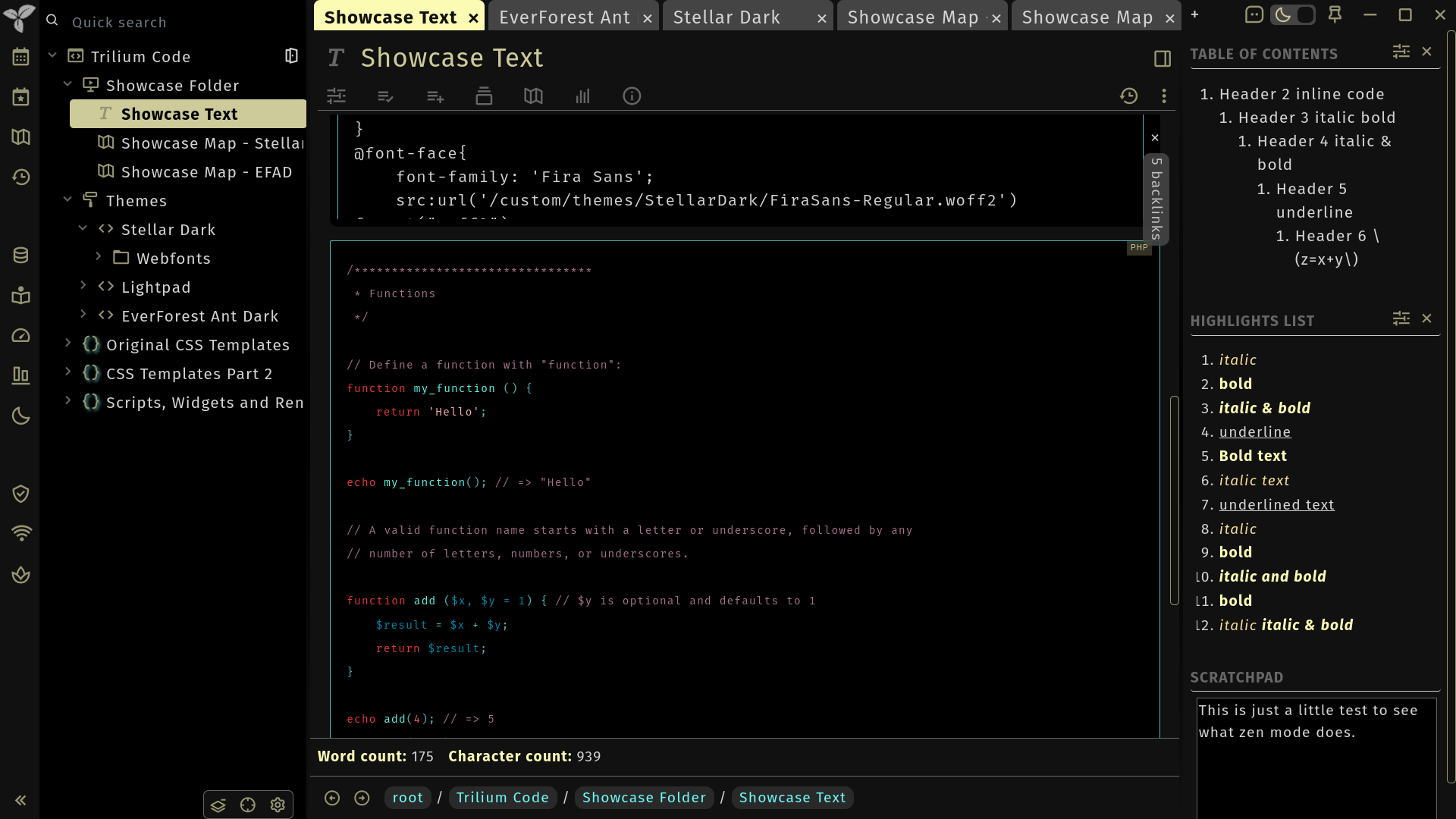Open basic properties ribbon icon
This screenshot has height=819, width=1456.
click(x=336, y=96)
